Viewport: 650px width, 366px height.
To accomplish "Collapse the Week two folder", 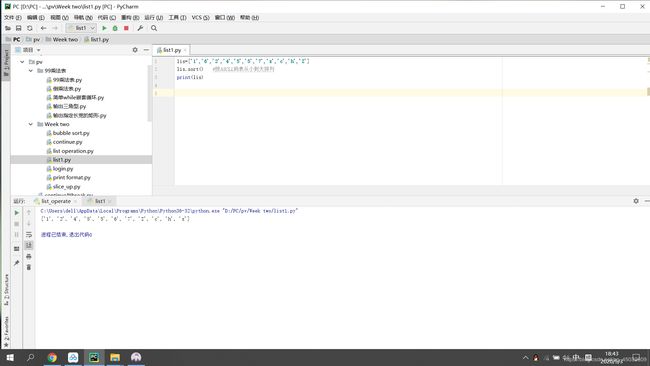I will click(31, 124).
